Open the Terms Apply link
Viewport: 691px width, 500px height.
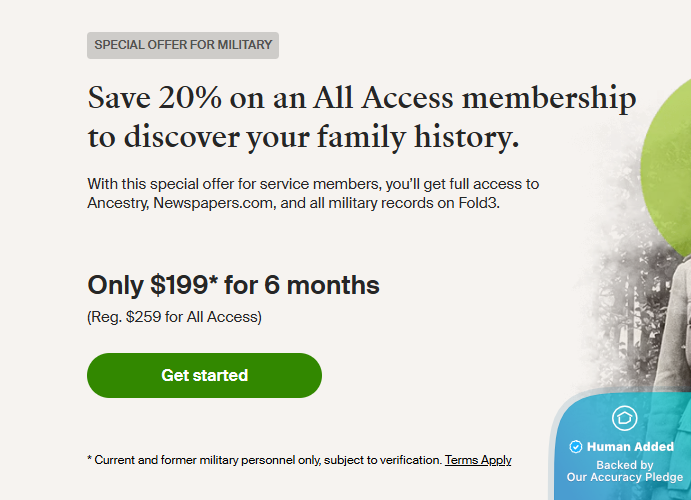478,460
